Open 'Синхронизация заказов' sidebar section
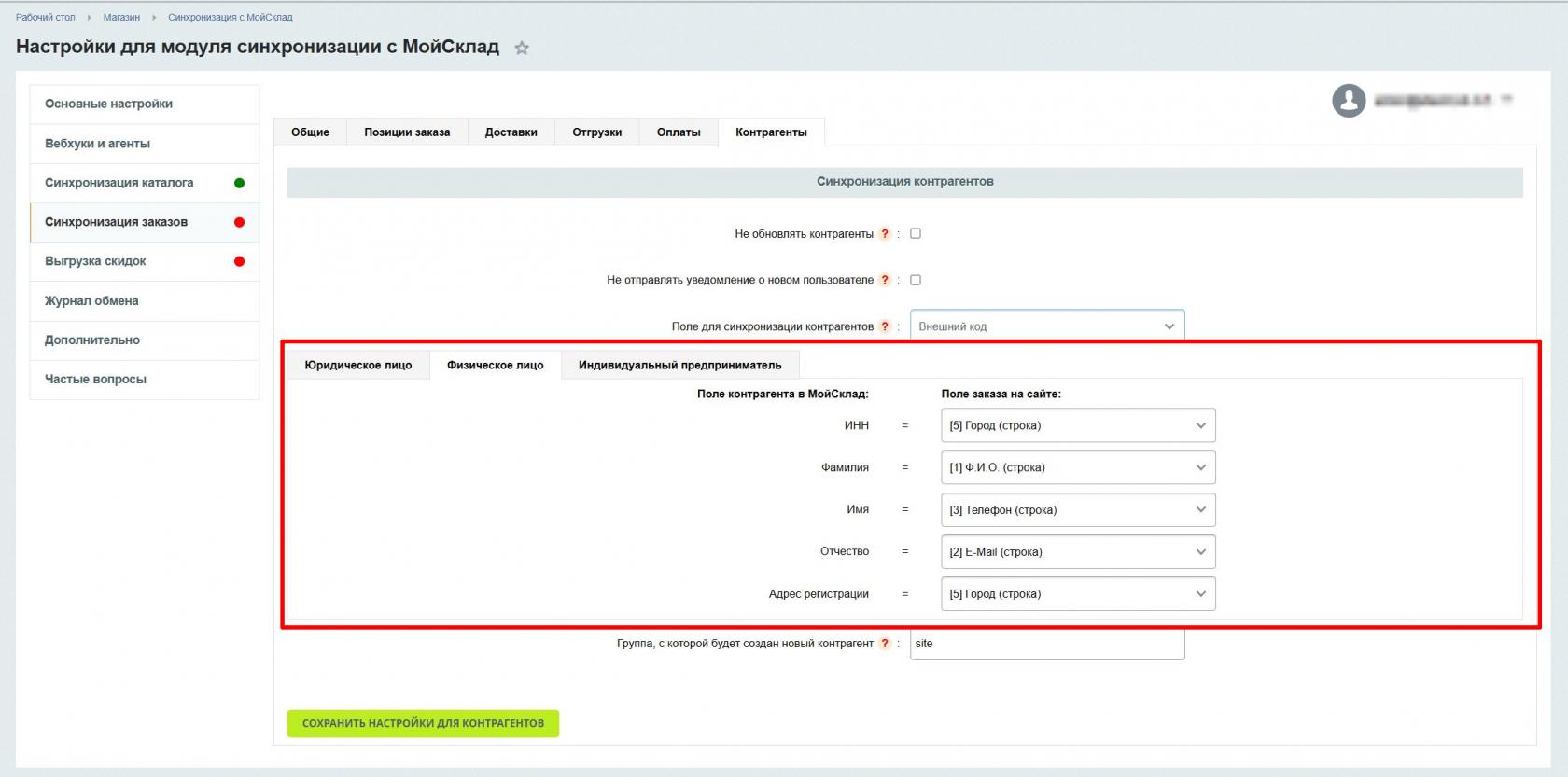1568x777 pixels. click(x=145, y=222)
